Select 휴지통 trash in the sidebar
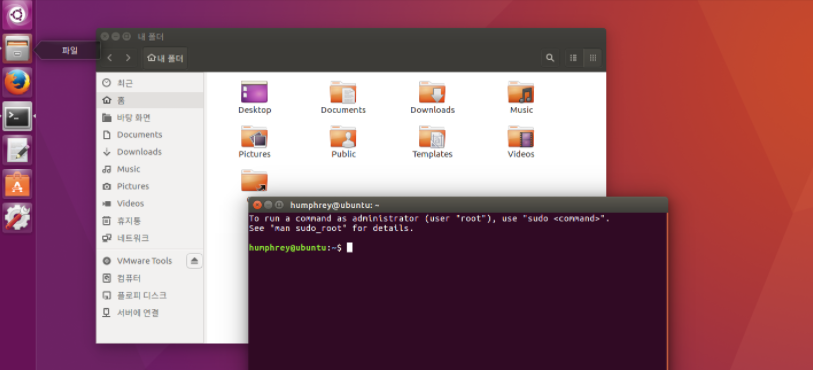This screenshot has height=370, width=813. point(150,221)
